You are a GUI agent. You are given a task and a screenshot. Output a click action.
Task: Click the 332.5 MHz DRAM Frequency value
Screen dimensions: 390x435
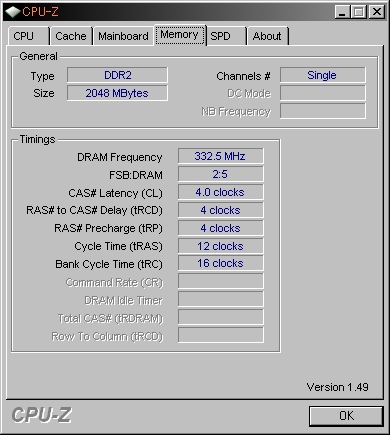point(221,156)
